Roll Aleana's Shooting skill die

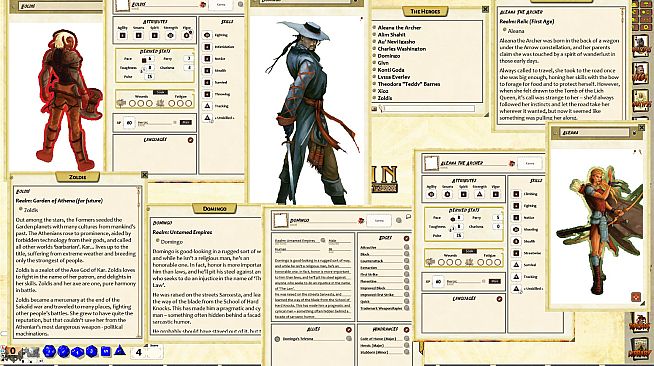516,229
